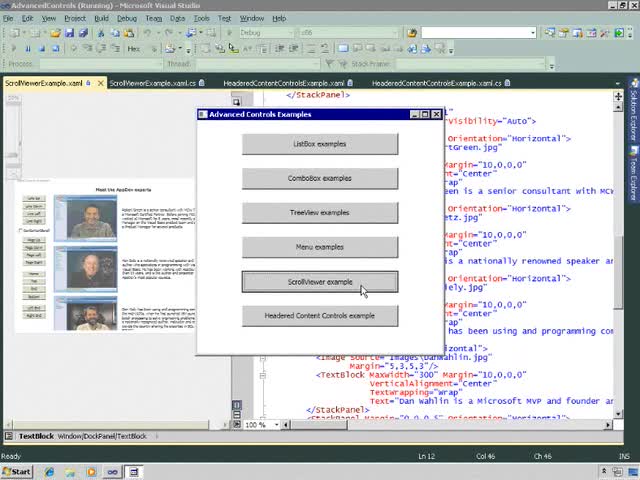Click the swap panes icon above the splitter
This screenshot has width=640, height=480.
236,102
